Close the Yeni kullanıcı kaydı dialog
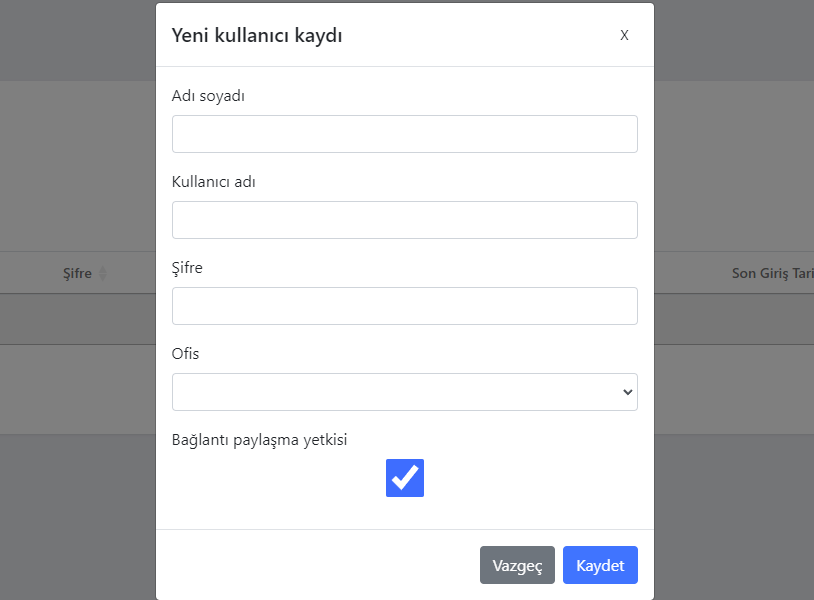The image size is (814, 600). [624, 35]
